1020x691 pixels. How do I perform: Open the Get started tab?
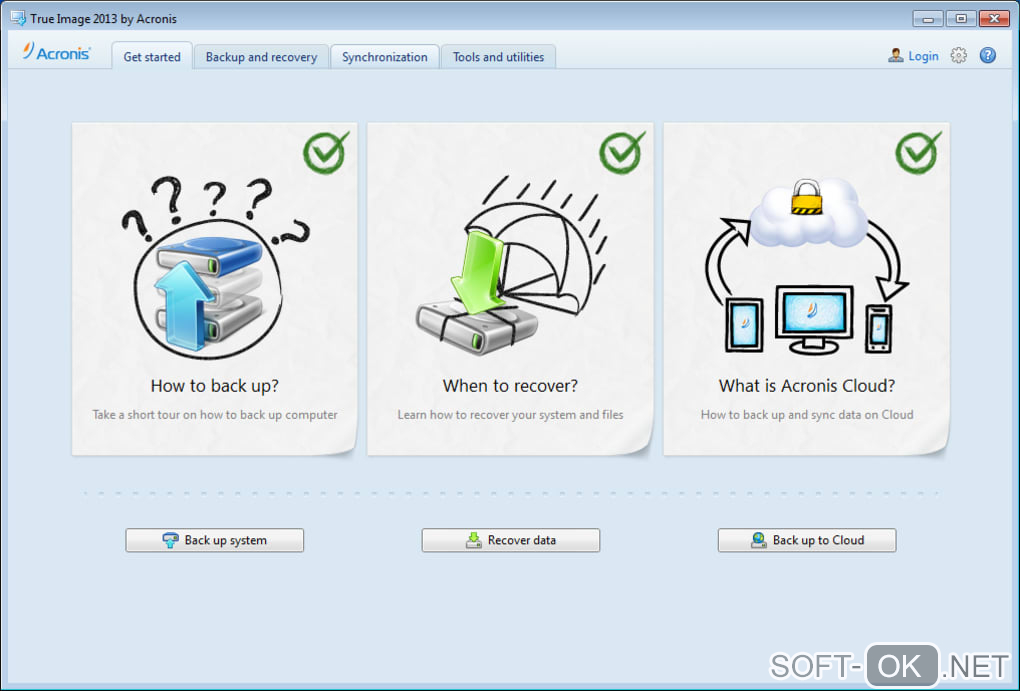pos(152,57)
